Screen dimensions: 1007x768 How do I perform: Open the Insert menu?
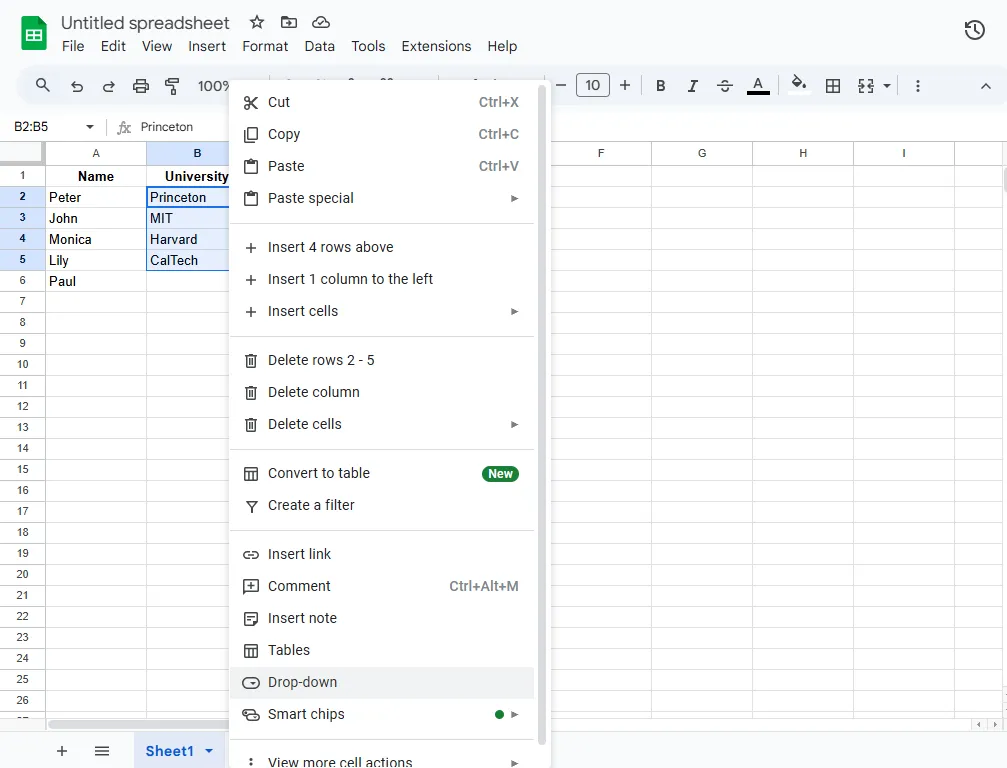(207, 46)
